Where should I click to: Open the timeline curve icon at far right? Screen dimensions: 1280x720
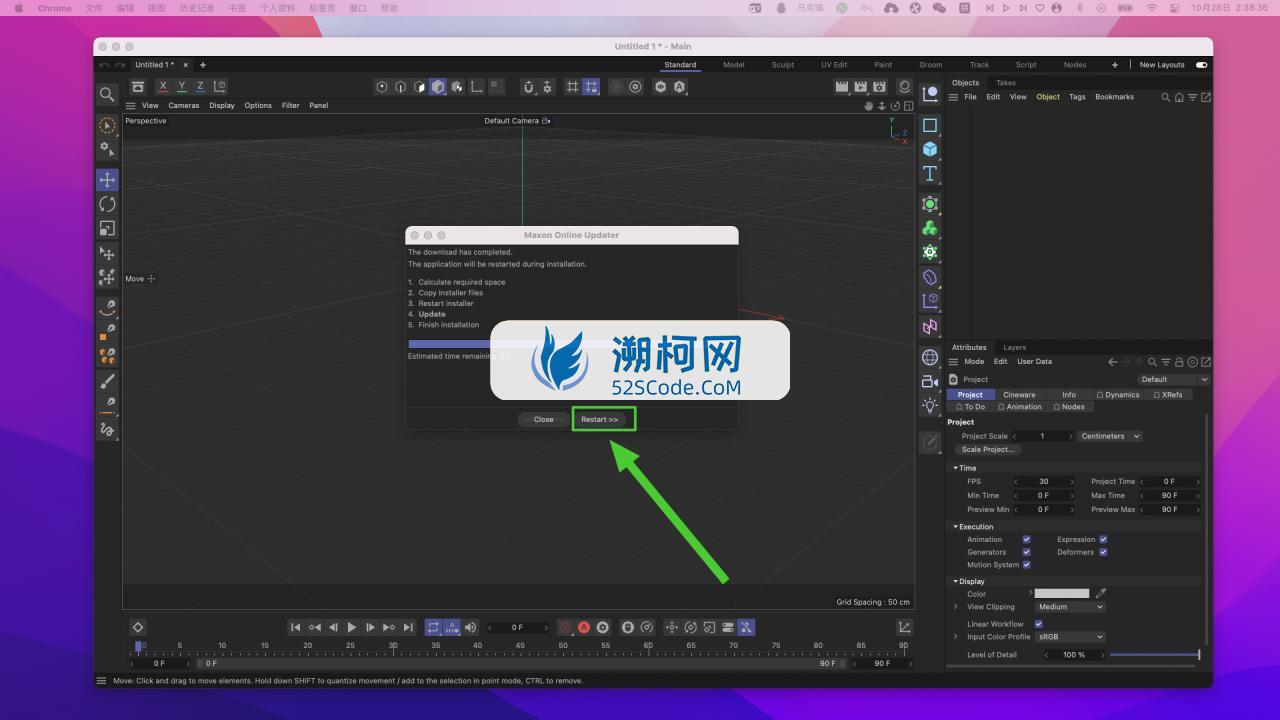(905, 627)
